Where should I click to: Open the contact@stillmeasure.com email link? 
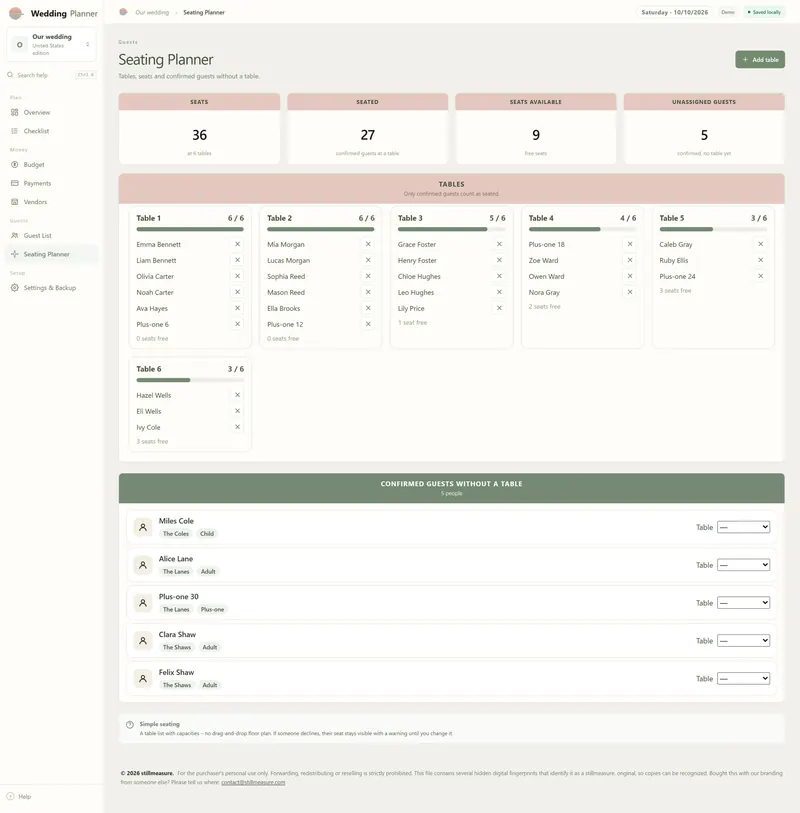(253, 782)
